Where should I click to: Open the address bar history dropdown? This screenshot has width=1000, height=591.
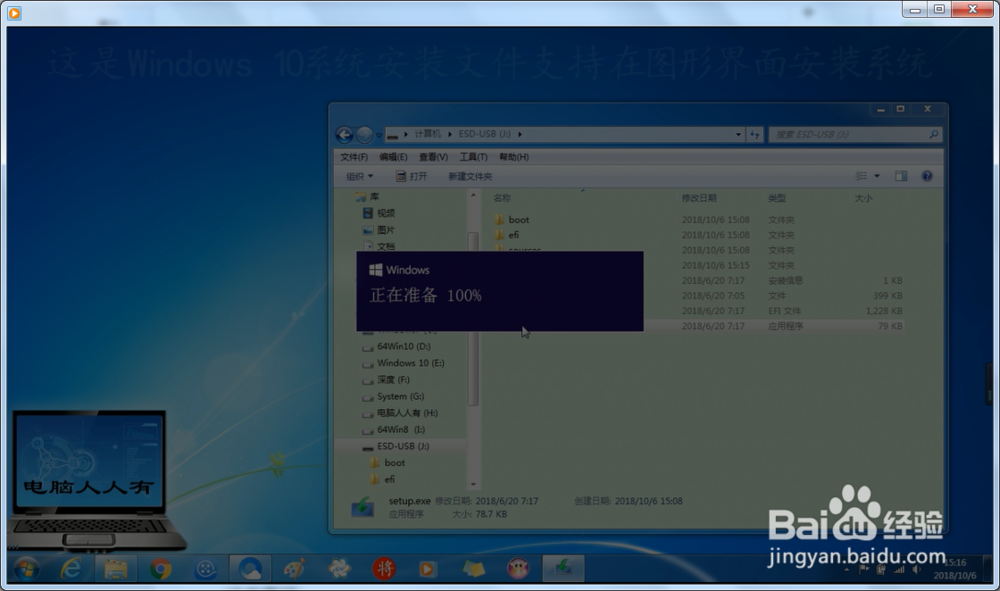(739, 135)
